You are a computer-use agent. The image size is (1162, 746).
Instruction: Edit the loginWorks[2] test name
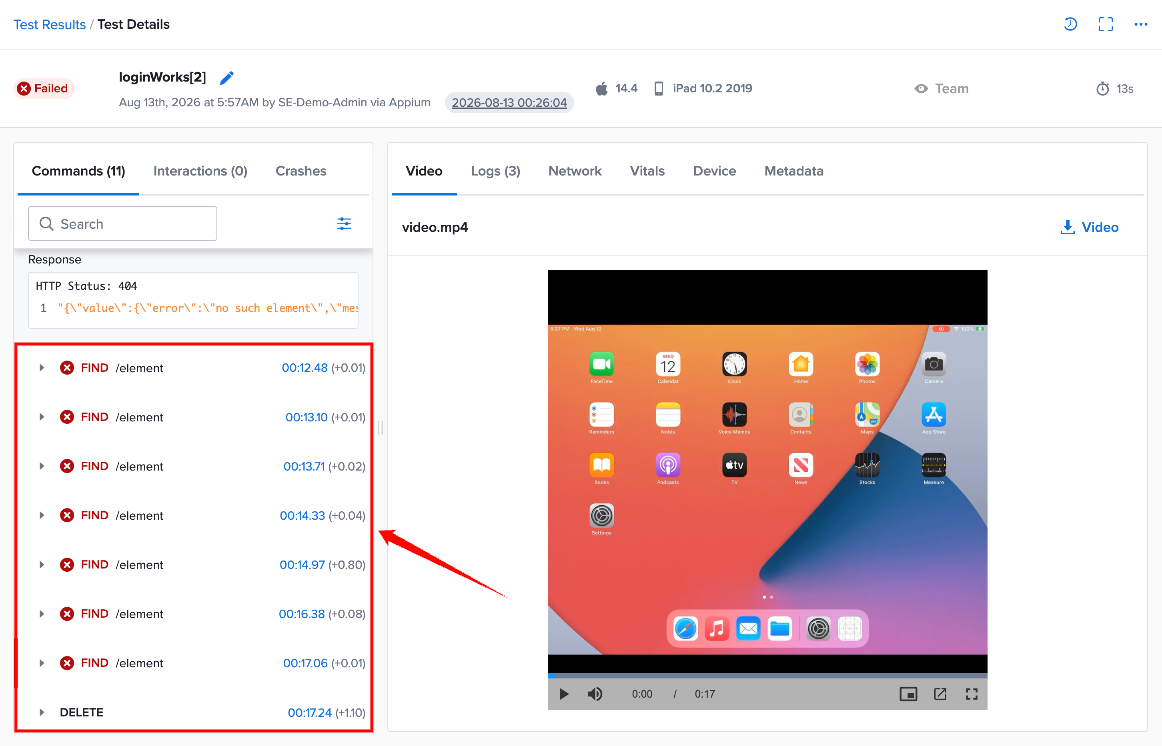[227, 78]
